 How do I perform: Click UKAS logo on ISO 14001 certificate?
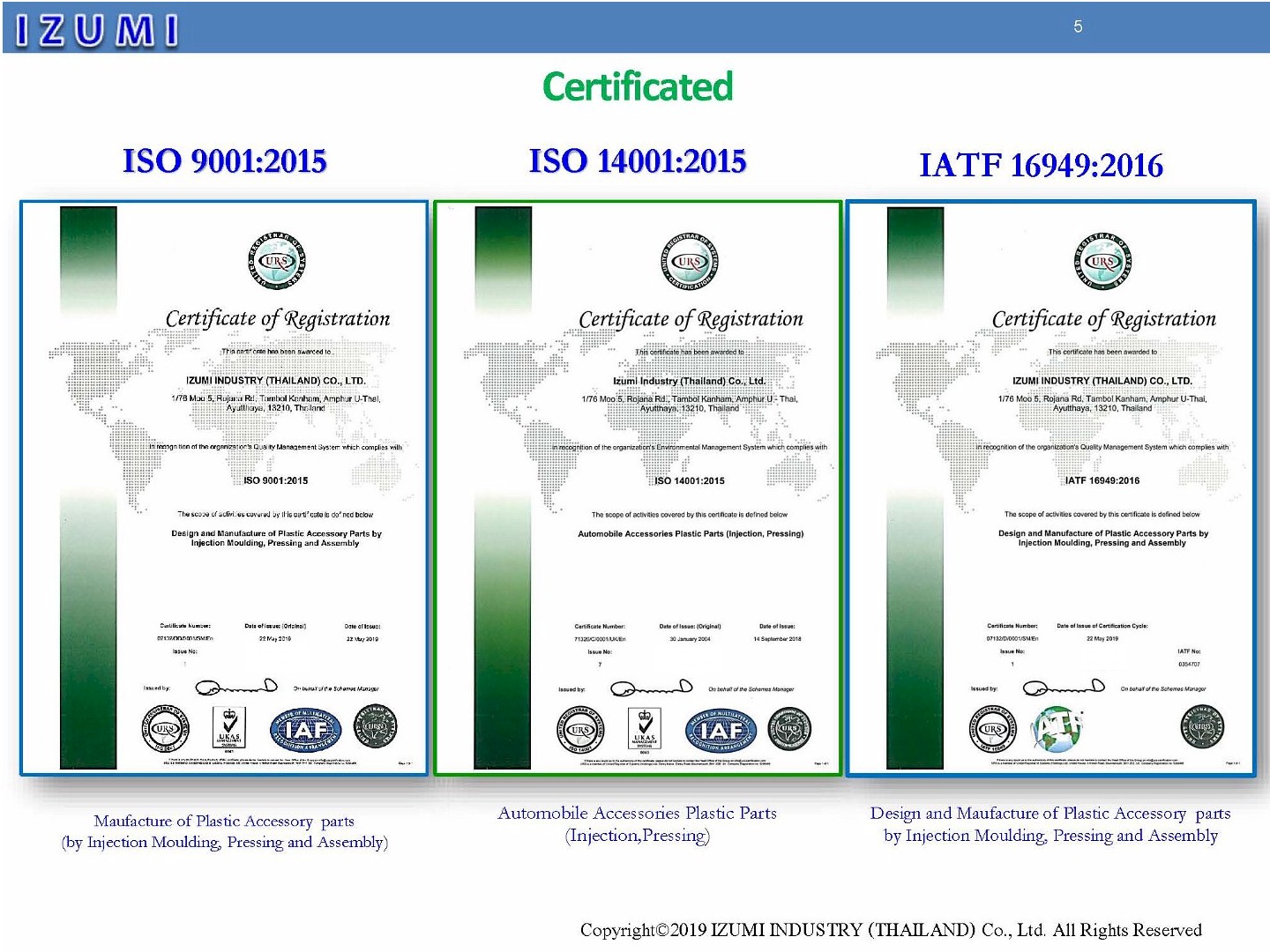645,730
